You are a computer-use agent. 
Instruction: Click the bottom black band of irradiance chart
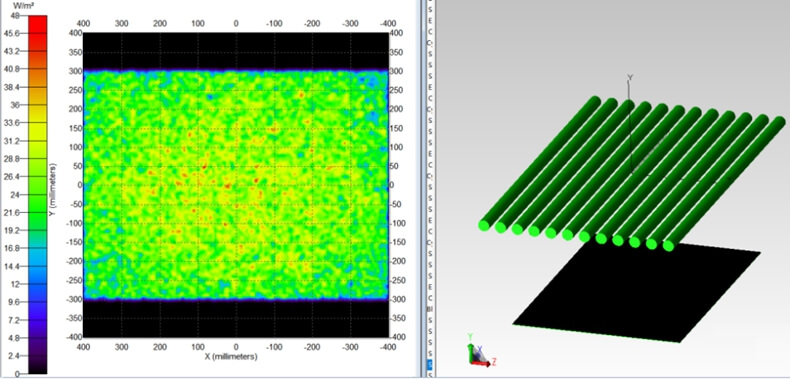pos(236,319)
